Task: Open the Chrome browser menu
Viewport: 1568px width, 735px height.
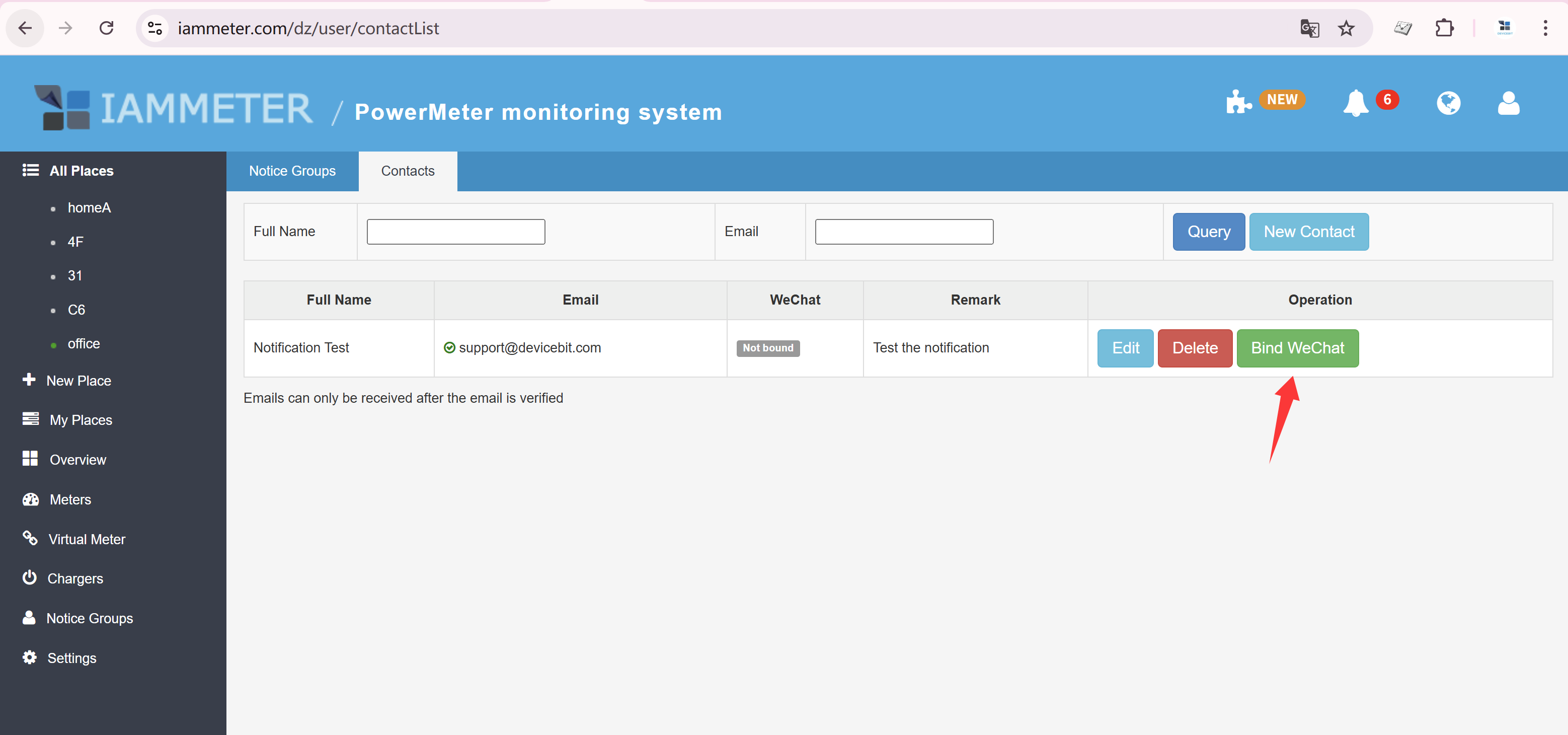Action: click(x=1546, y=28)
